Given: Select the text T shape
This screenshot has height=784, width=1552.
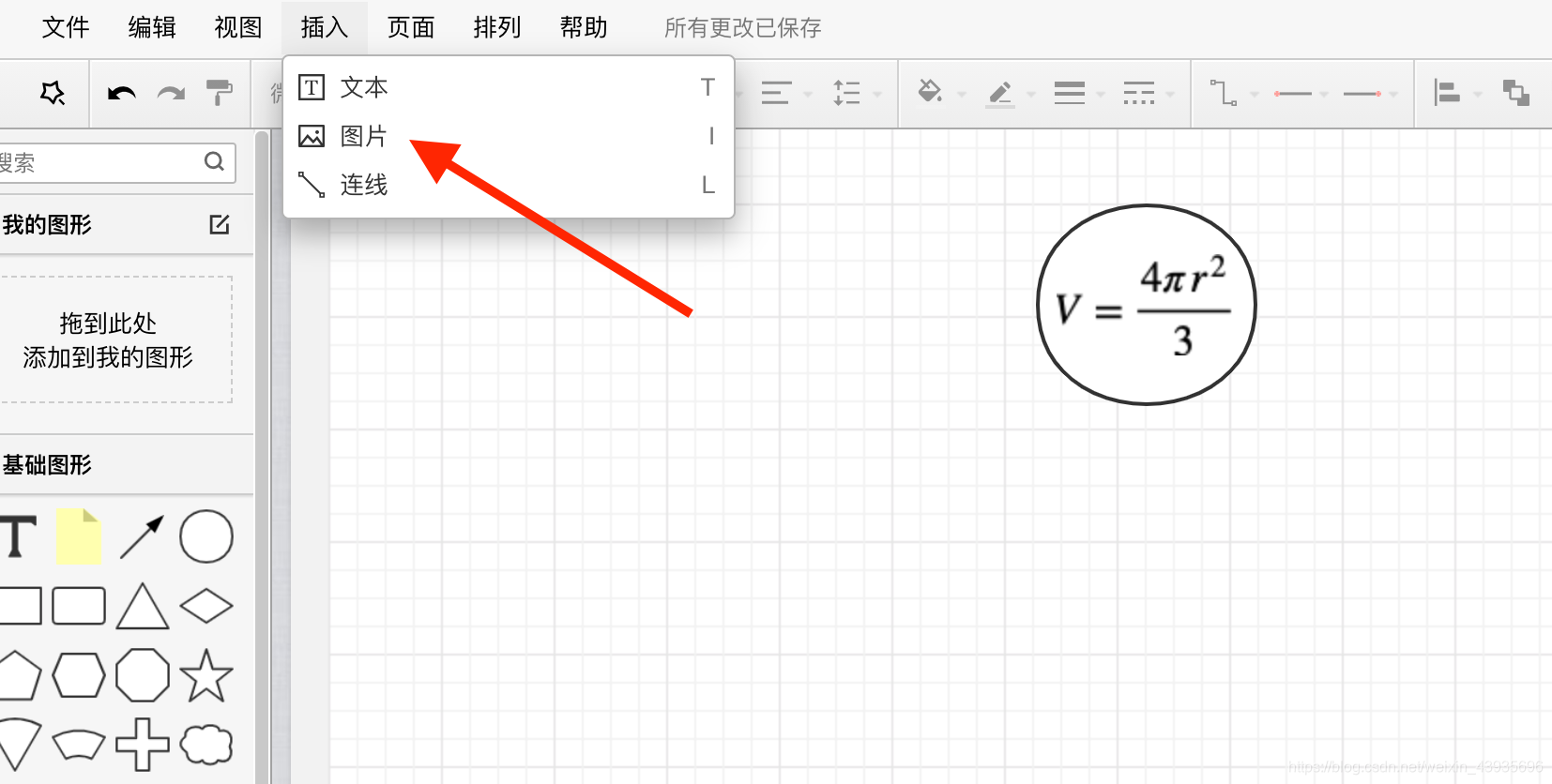Looking at the screenshot, I should point(18,536).
